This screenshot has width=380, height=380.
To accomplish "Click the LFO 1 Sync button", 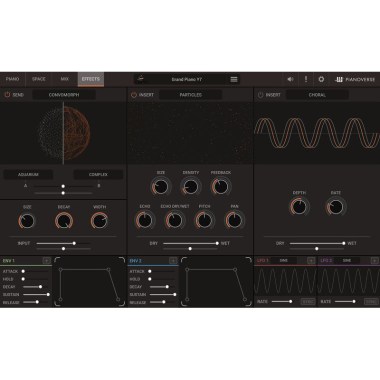I will (308, 302).
